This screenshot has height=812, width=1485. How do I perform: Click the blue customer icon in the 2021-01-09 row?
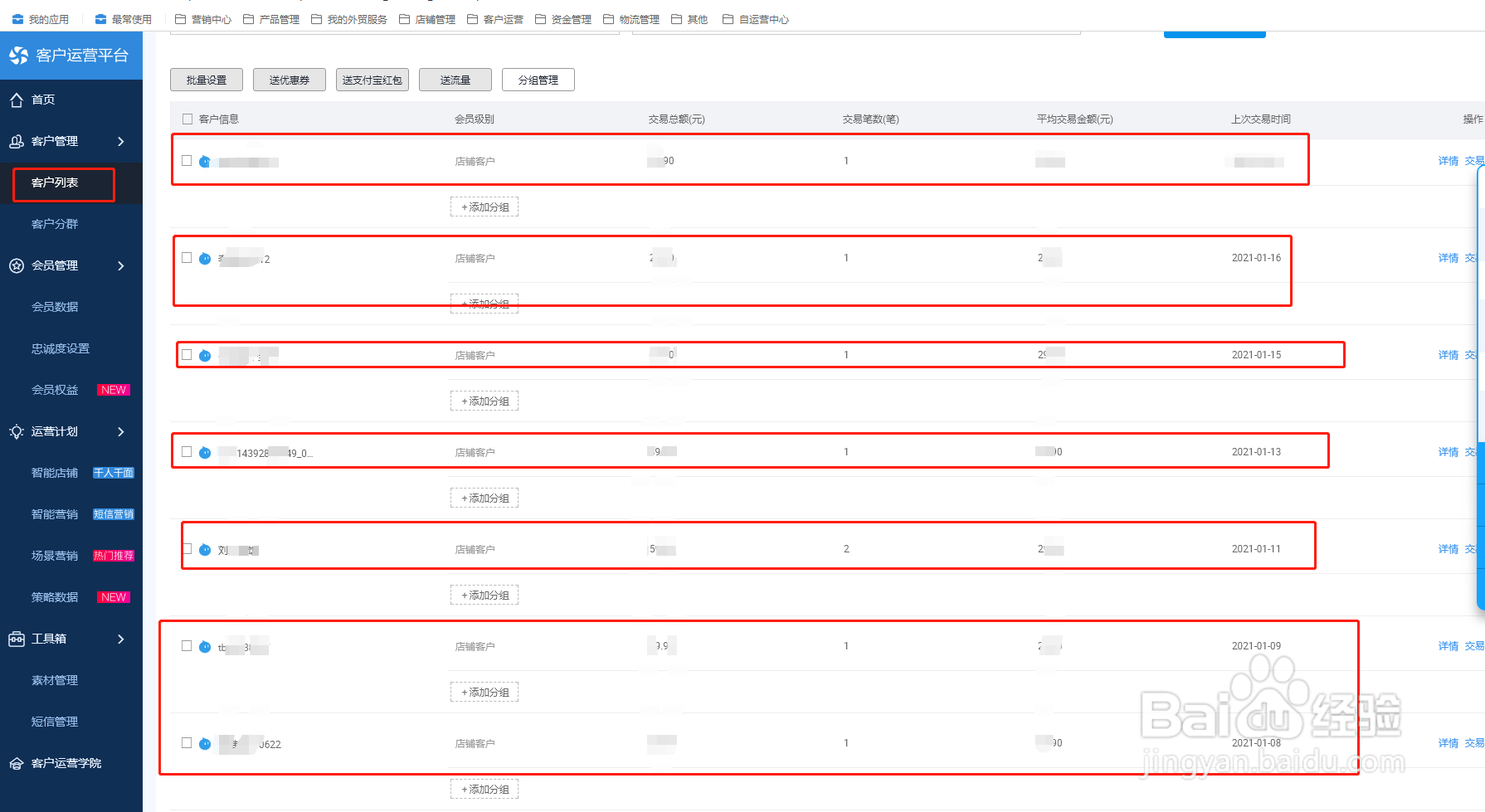(x=205, y=647)
